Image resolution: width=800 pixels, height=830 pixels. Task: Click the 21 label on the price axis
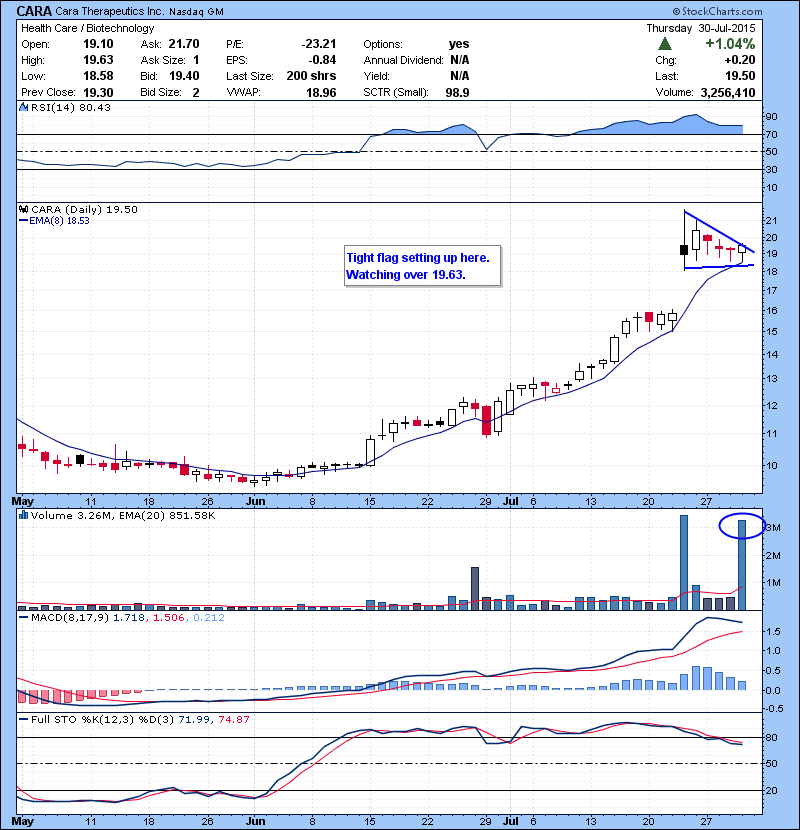pos(771,221)
